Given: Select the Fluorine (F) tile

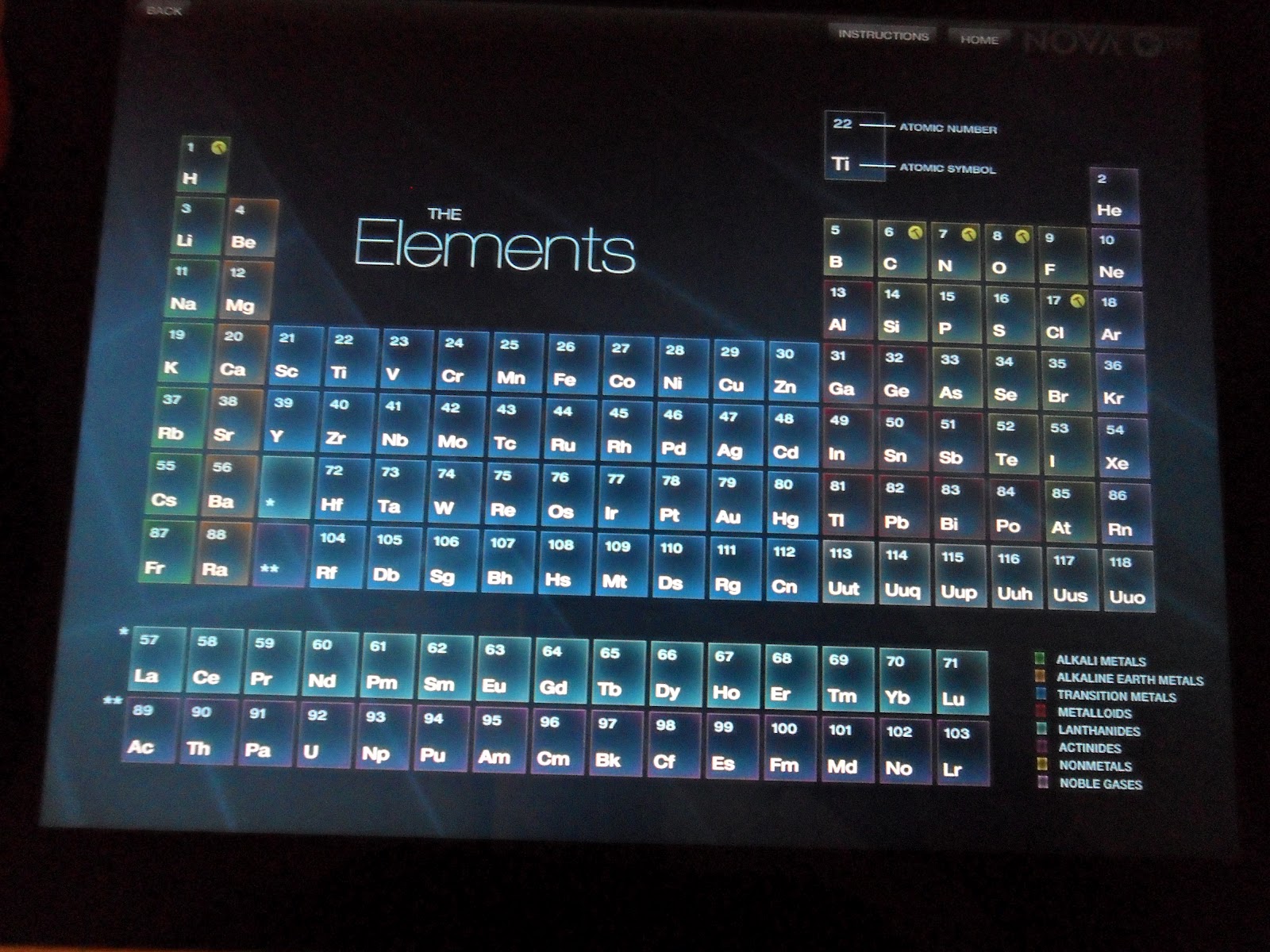Looking at the screenshot, I should pyautogui.click(x=1061, y=255).
